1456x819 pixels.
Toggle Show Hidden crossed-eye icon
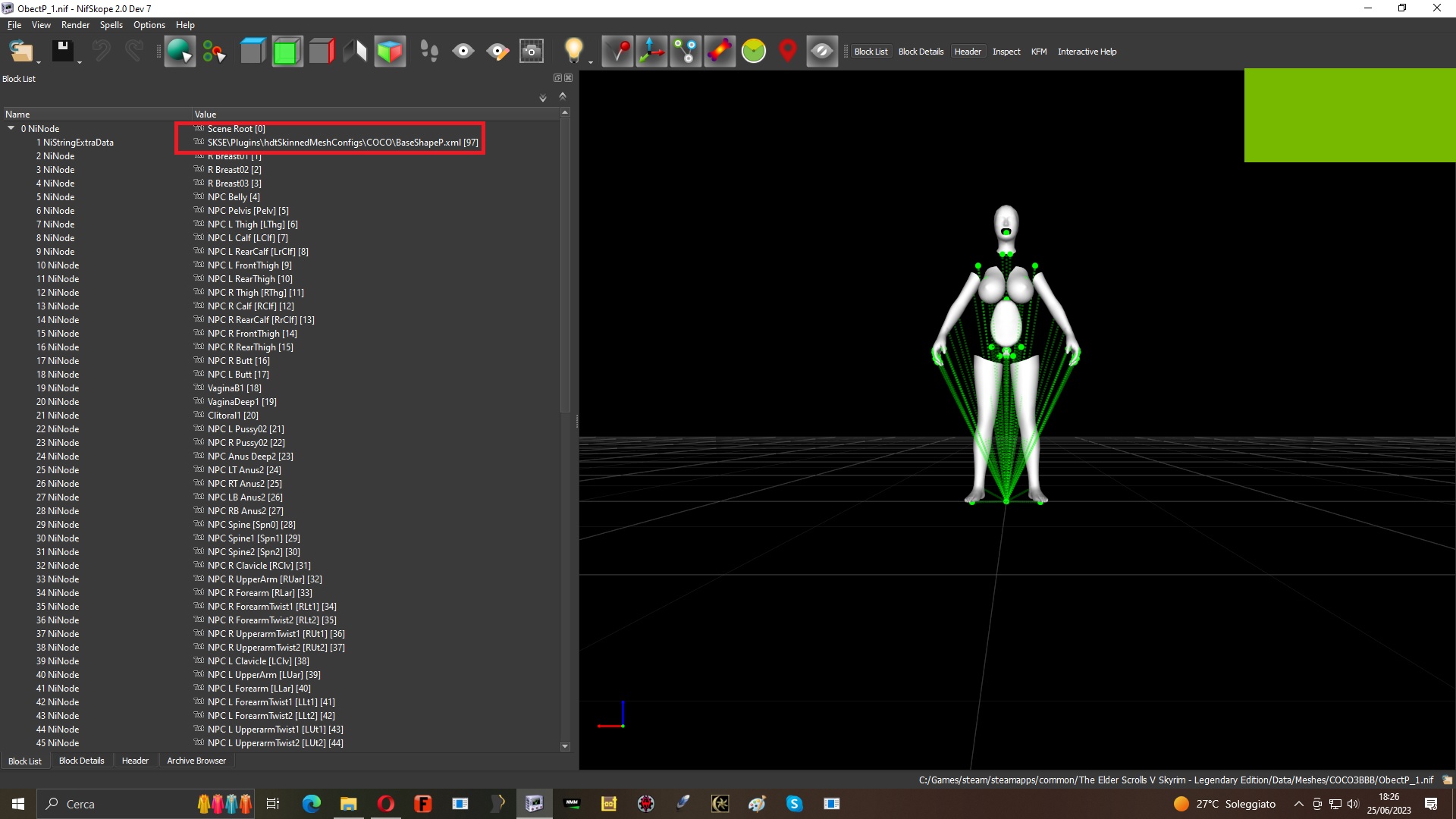pos(822,52)
